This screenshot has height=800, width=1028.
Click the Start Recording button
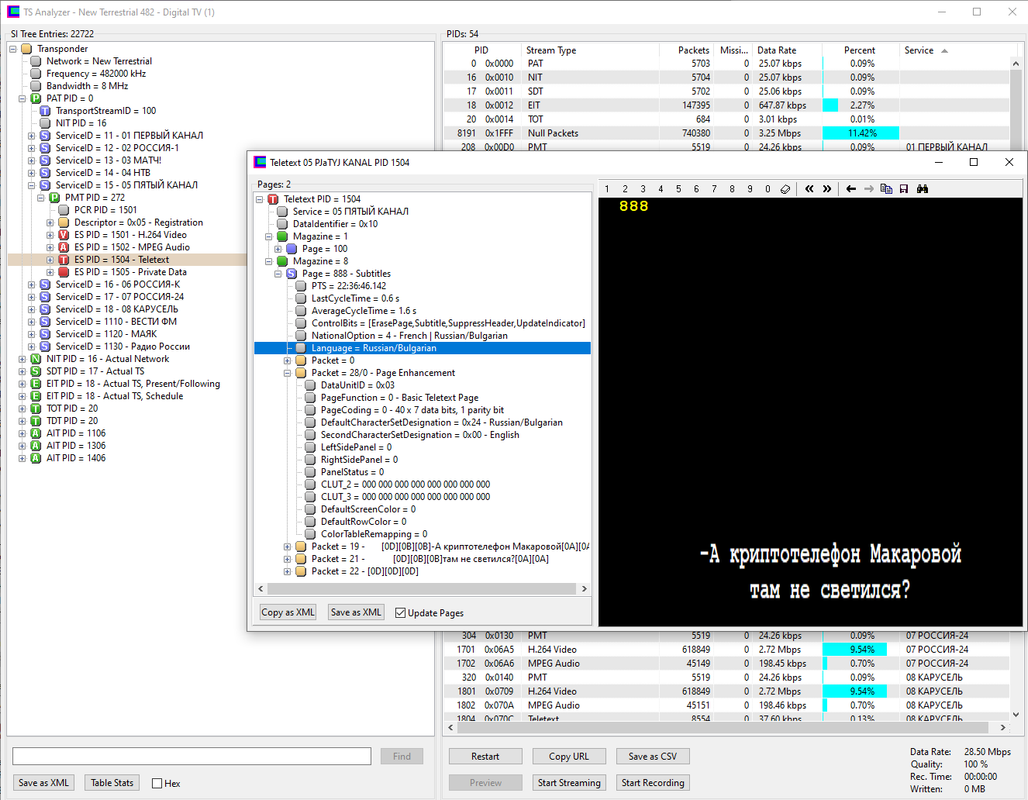(x=652, y=782)
